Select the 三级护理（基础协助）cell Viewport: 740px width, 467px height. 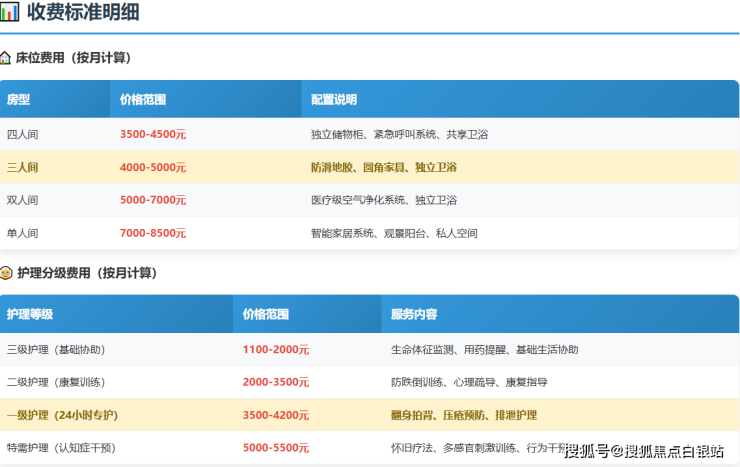tap(56, 350)
